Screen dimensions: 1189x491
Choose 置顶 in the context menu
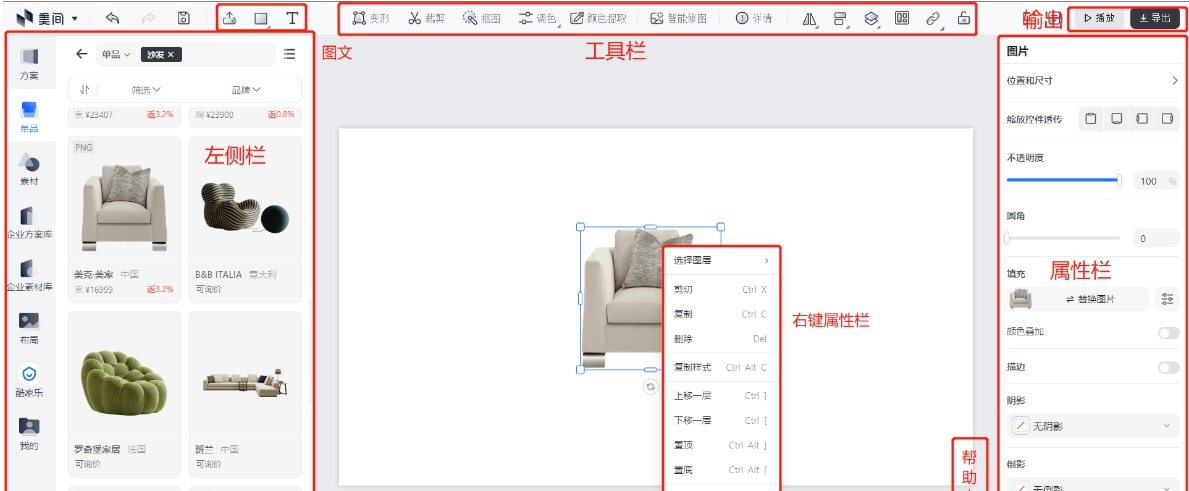(x=720, y=445)
